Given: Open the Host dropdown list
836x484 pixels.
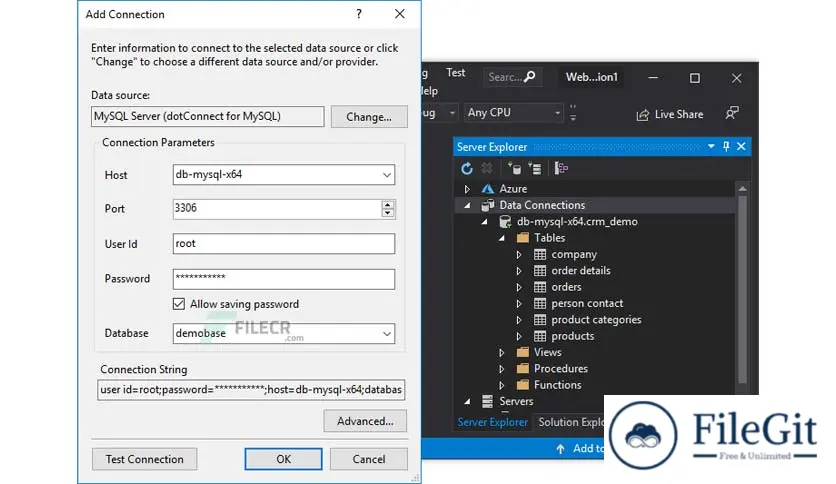Looking at the screenshot, I should (x=387, y=175).
